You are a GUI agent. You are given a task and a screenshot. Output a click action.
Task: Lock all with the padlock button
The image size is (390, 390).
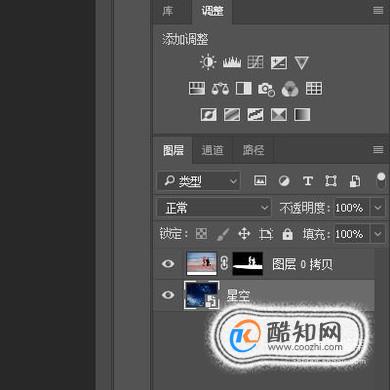[287, 234]
